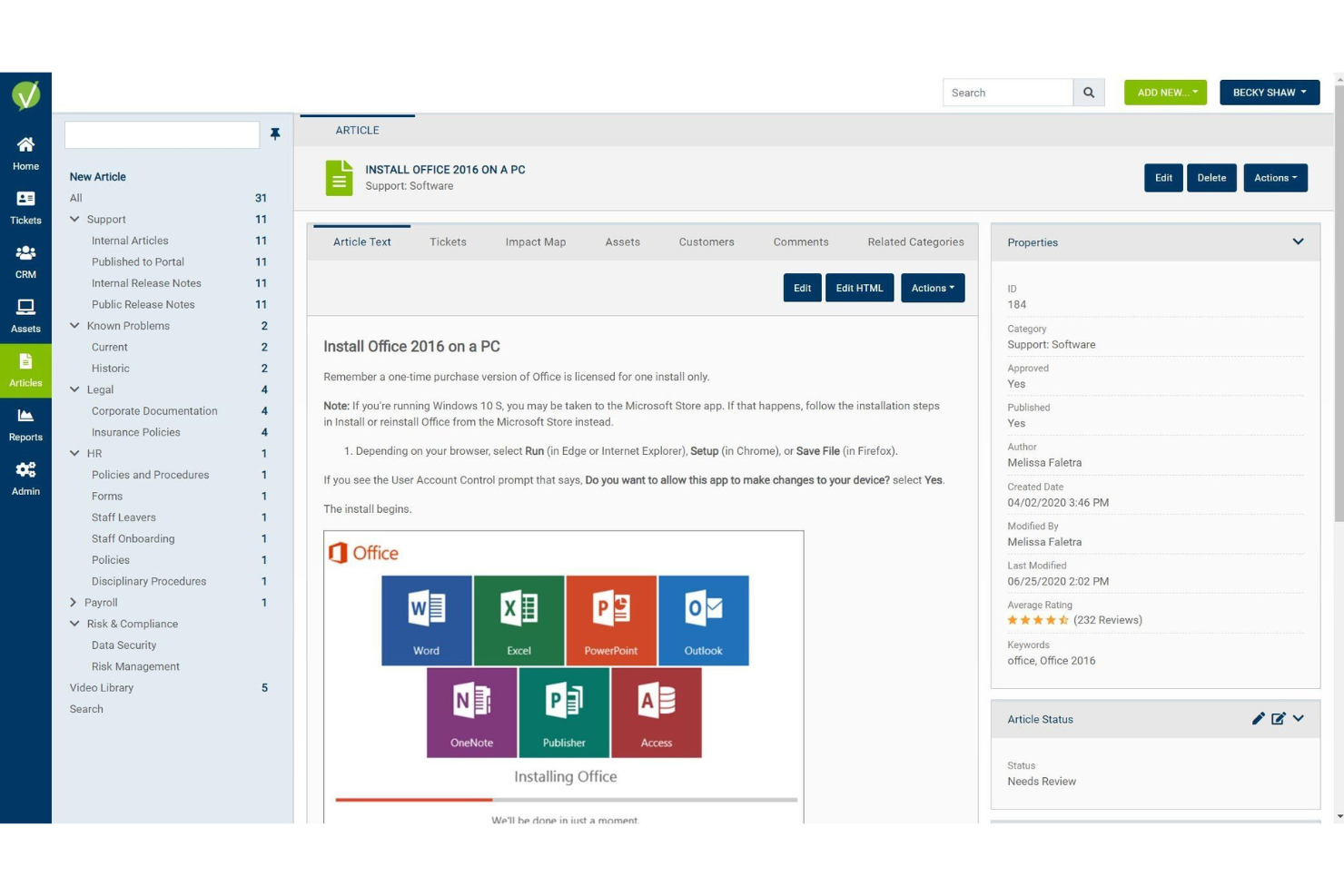Open the Actions dropdown near Edit HTML
1344x896 pixels.
tap(932, 288)
